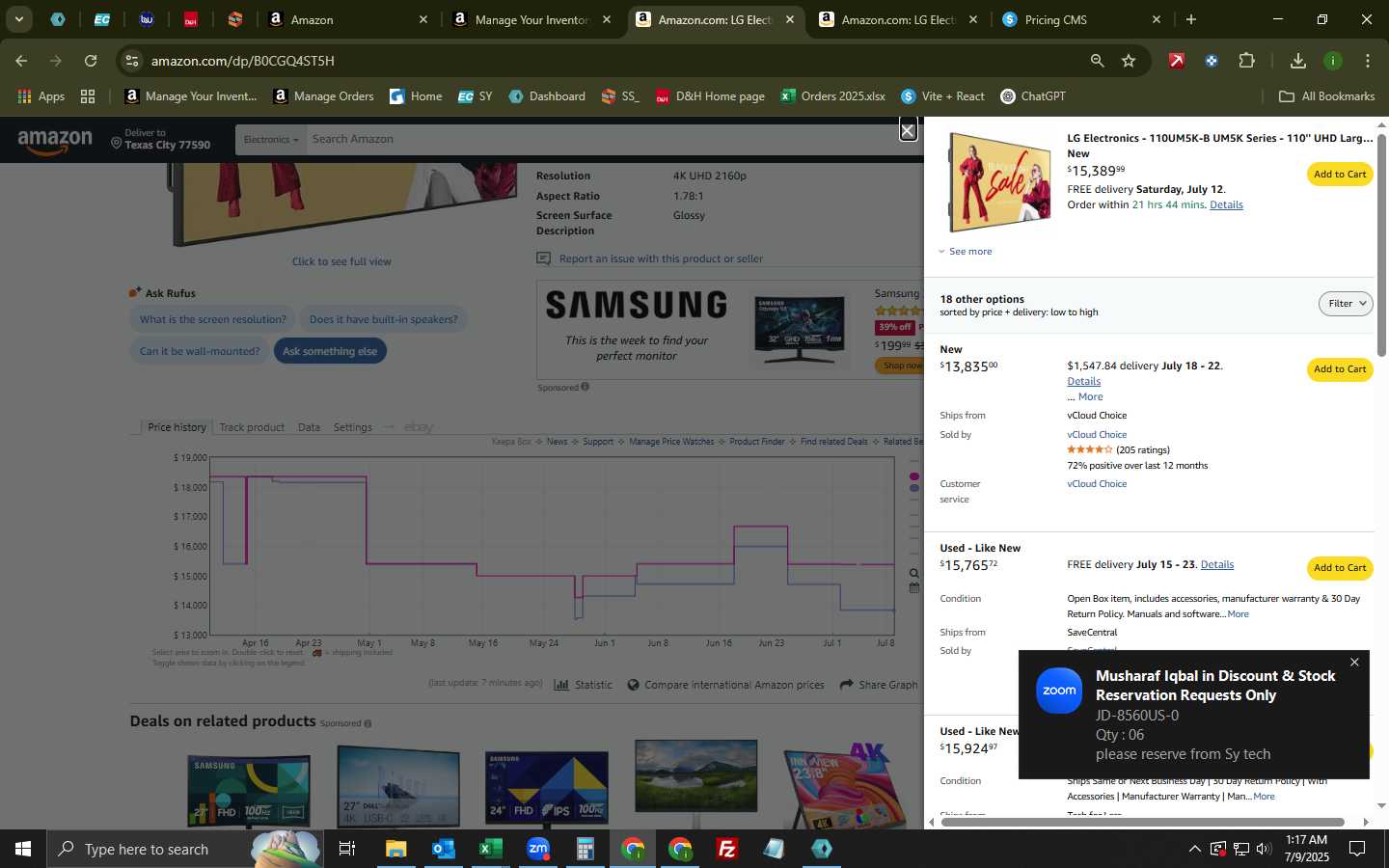Switch to the second Amazon.com LG Electronics tab
The image size is (1389, 868).
pyautogui.click(x=898, y=19)
